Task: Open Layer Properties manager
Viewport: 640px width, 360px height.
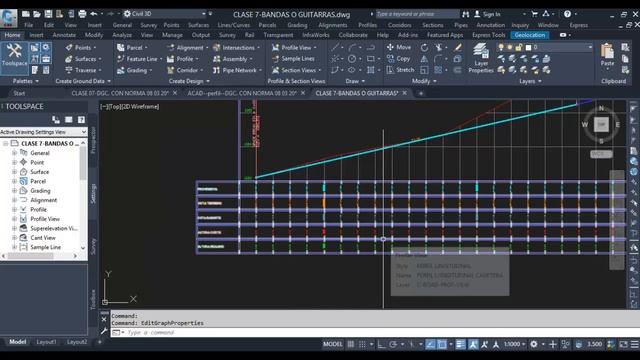Action: click(x=481, y=58)
